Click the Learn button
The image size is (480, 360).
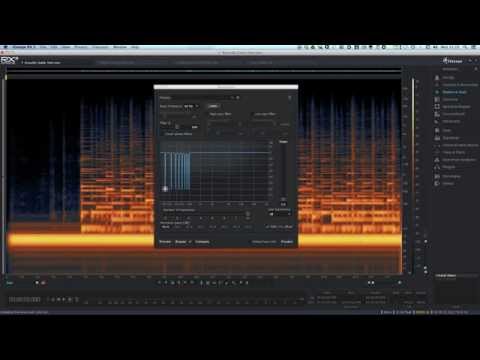click(213, 106)
